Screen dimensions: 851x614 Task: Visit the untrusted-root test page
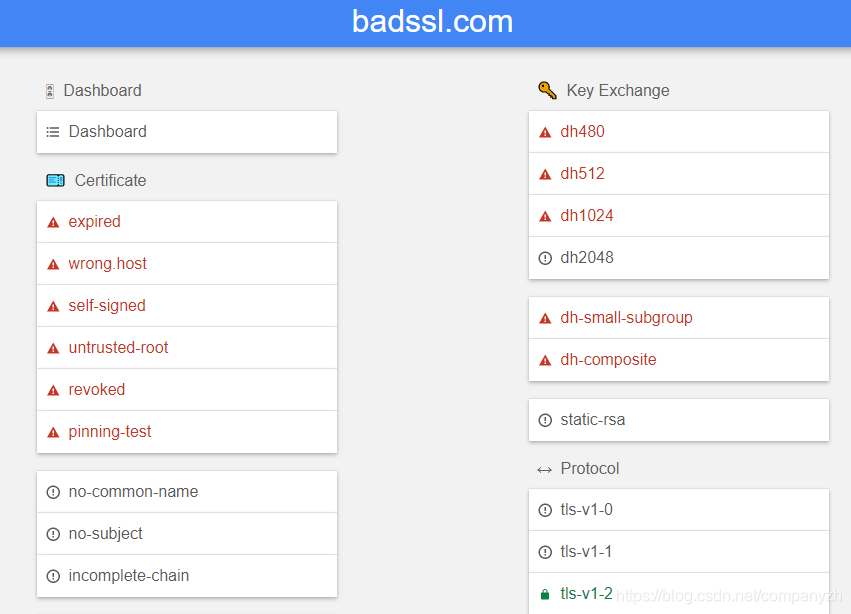pos(118,348)
